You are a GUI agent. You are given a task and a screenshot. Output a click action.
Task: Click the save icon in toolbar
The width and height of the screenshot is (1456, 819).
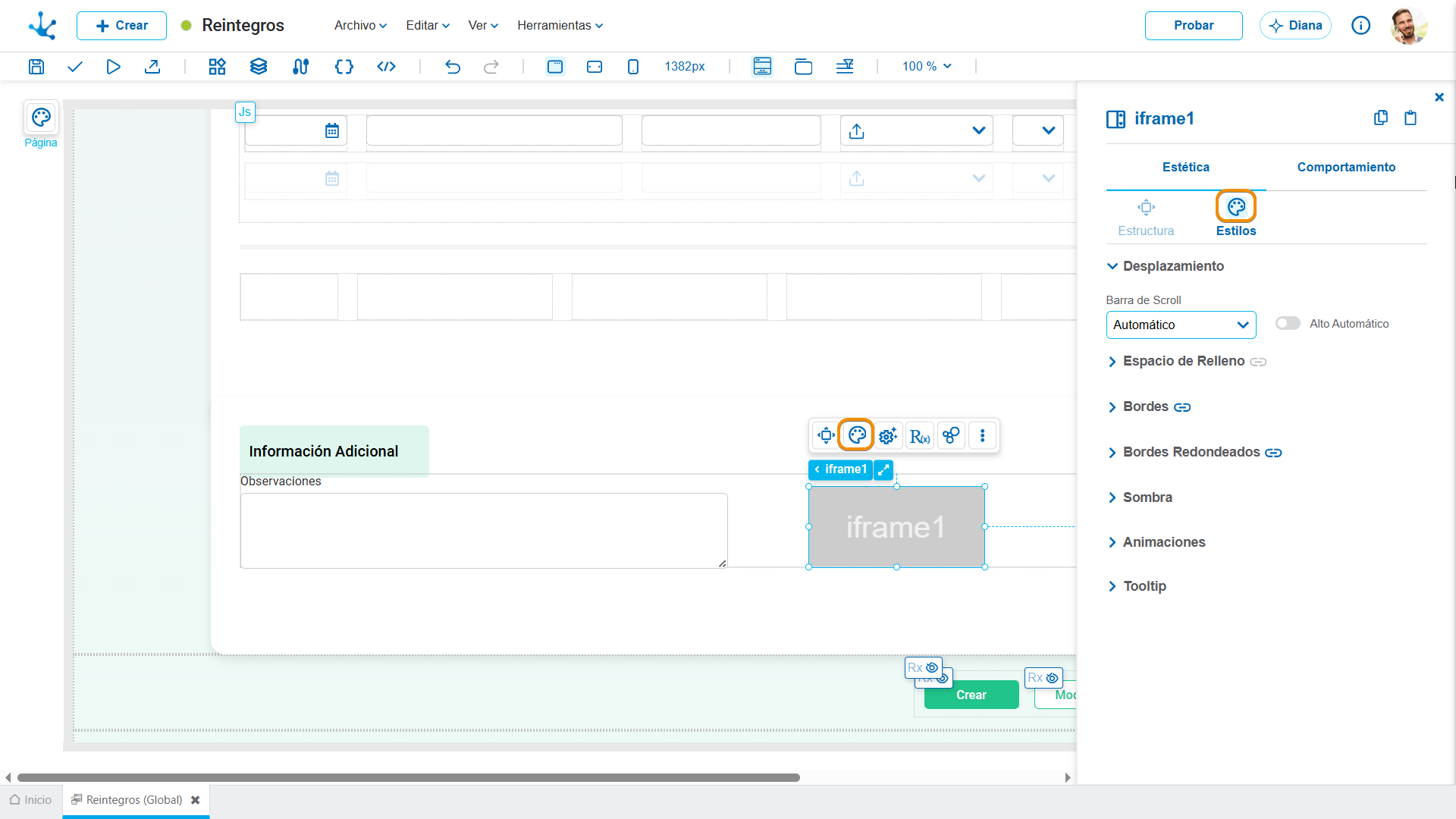point(36,67)
